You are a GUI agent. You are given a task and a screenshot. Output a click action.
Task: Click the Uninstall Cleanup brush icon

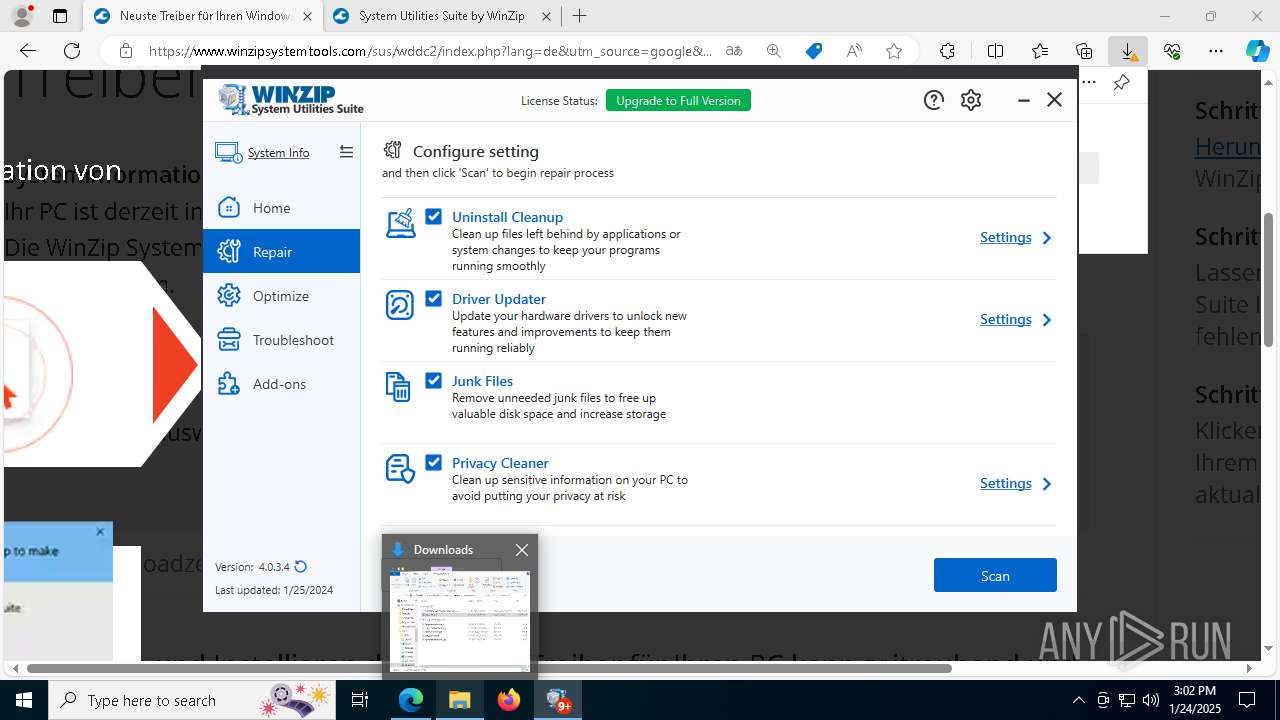click(401, 223)
